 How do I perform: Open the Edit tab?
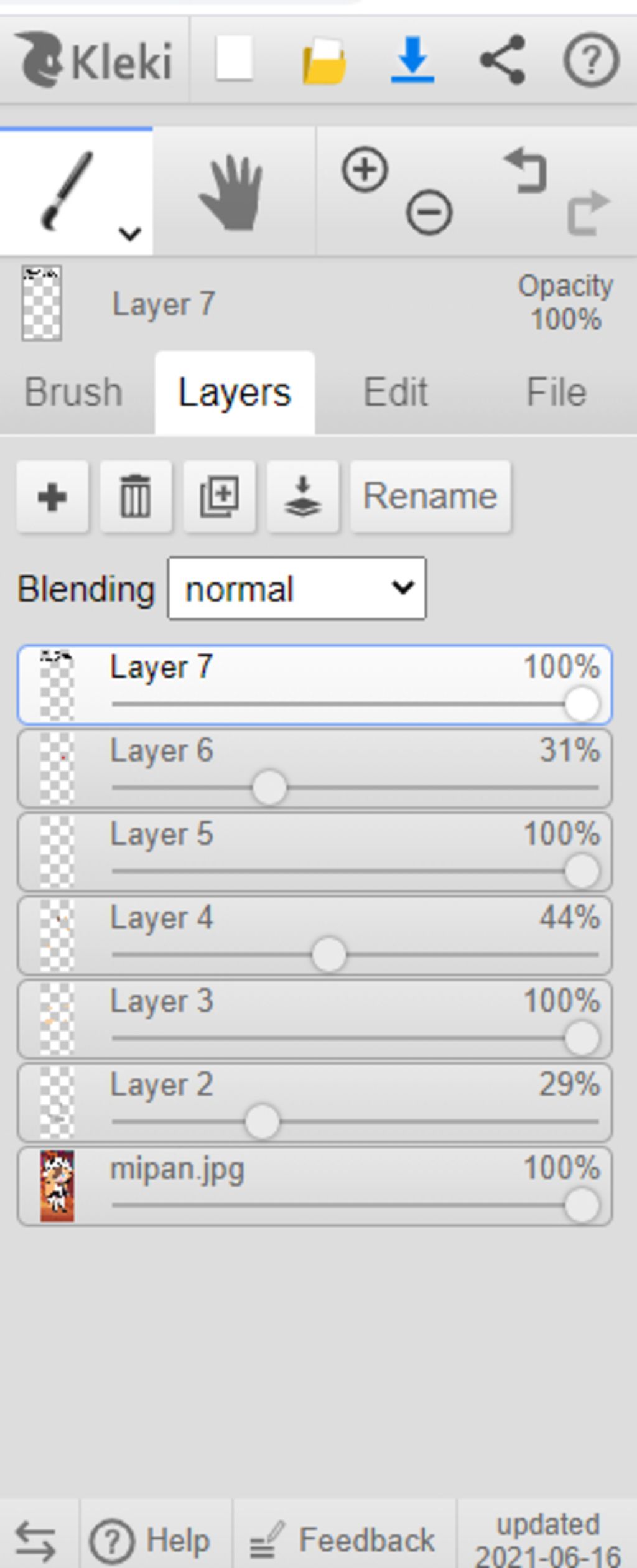[x=396, y=392]
